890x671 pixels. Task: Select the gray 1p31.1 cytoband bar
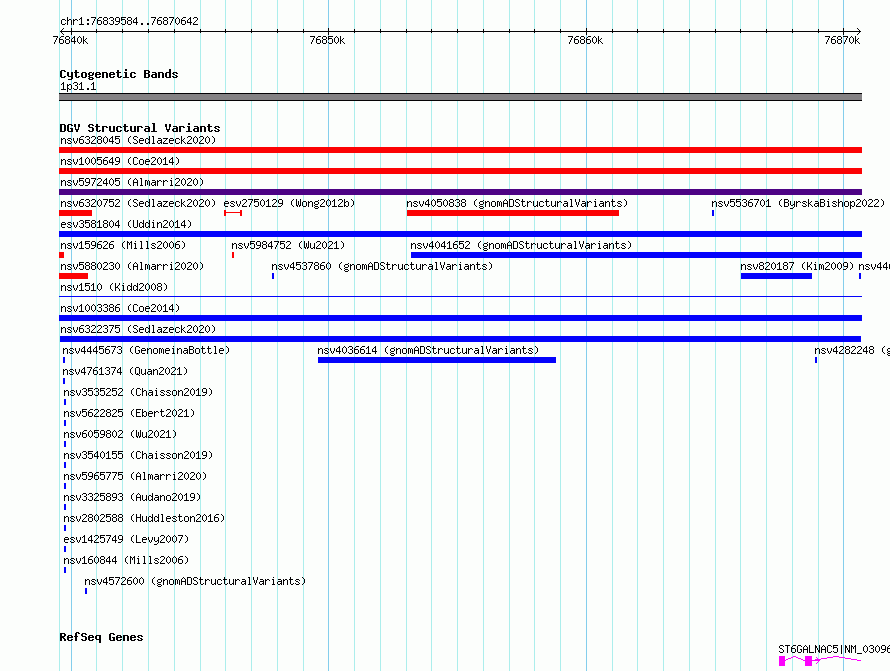pyautogui.click(x=460, y=97)
